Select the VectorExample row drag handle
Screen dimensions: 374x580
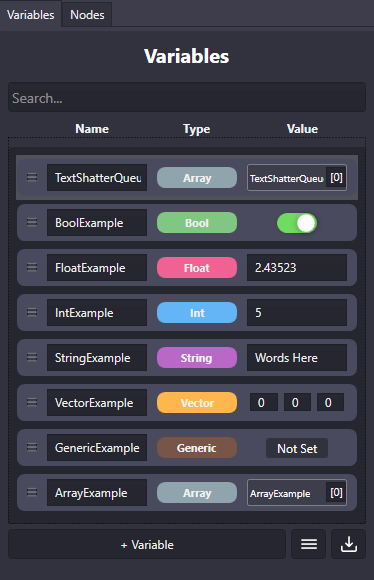tap(32, 402)
